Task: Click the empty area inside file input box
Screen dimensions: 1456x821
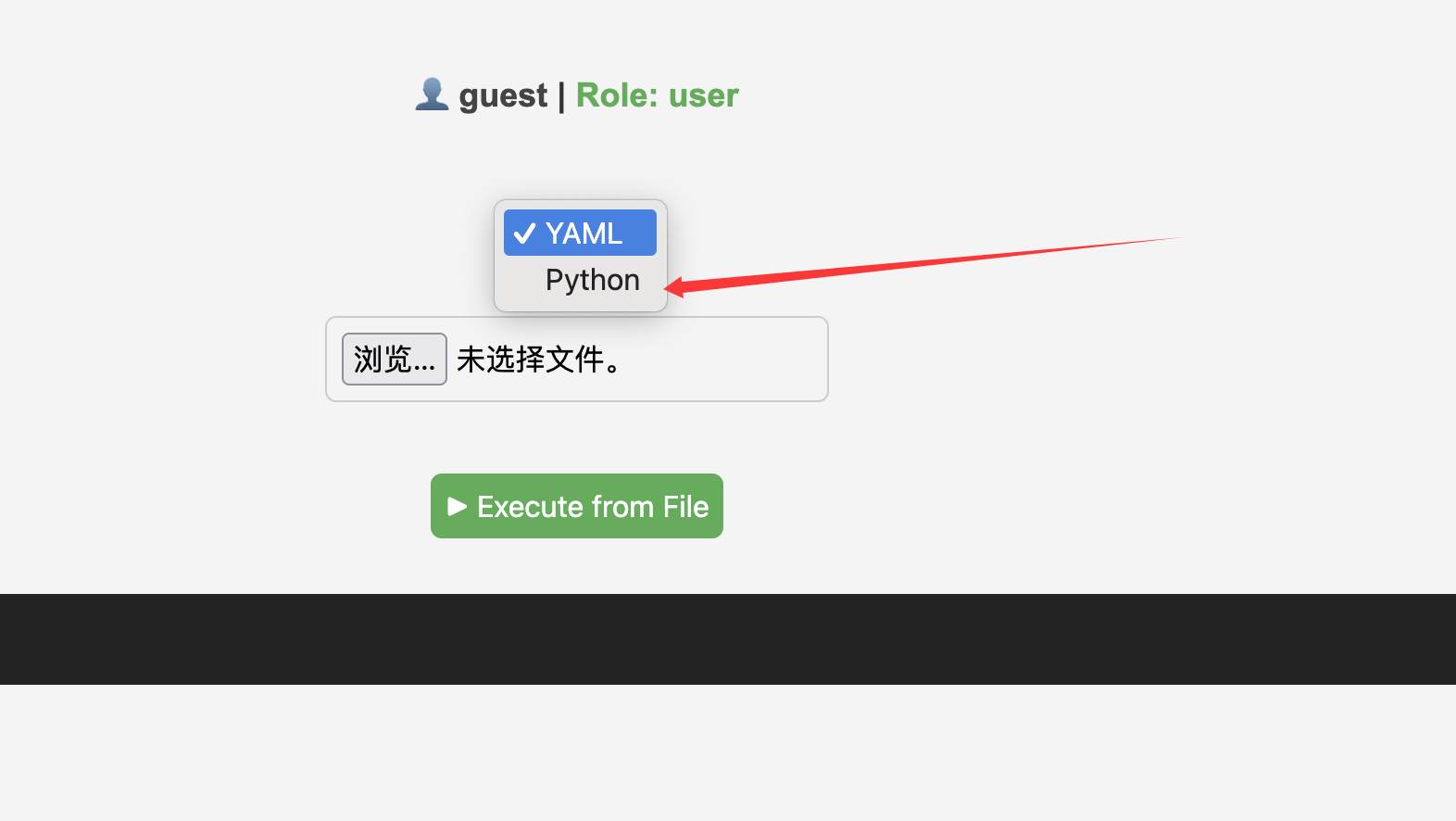Action: [x=732, y=360]
